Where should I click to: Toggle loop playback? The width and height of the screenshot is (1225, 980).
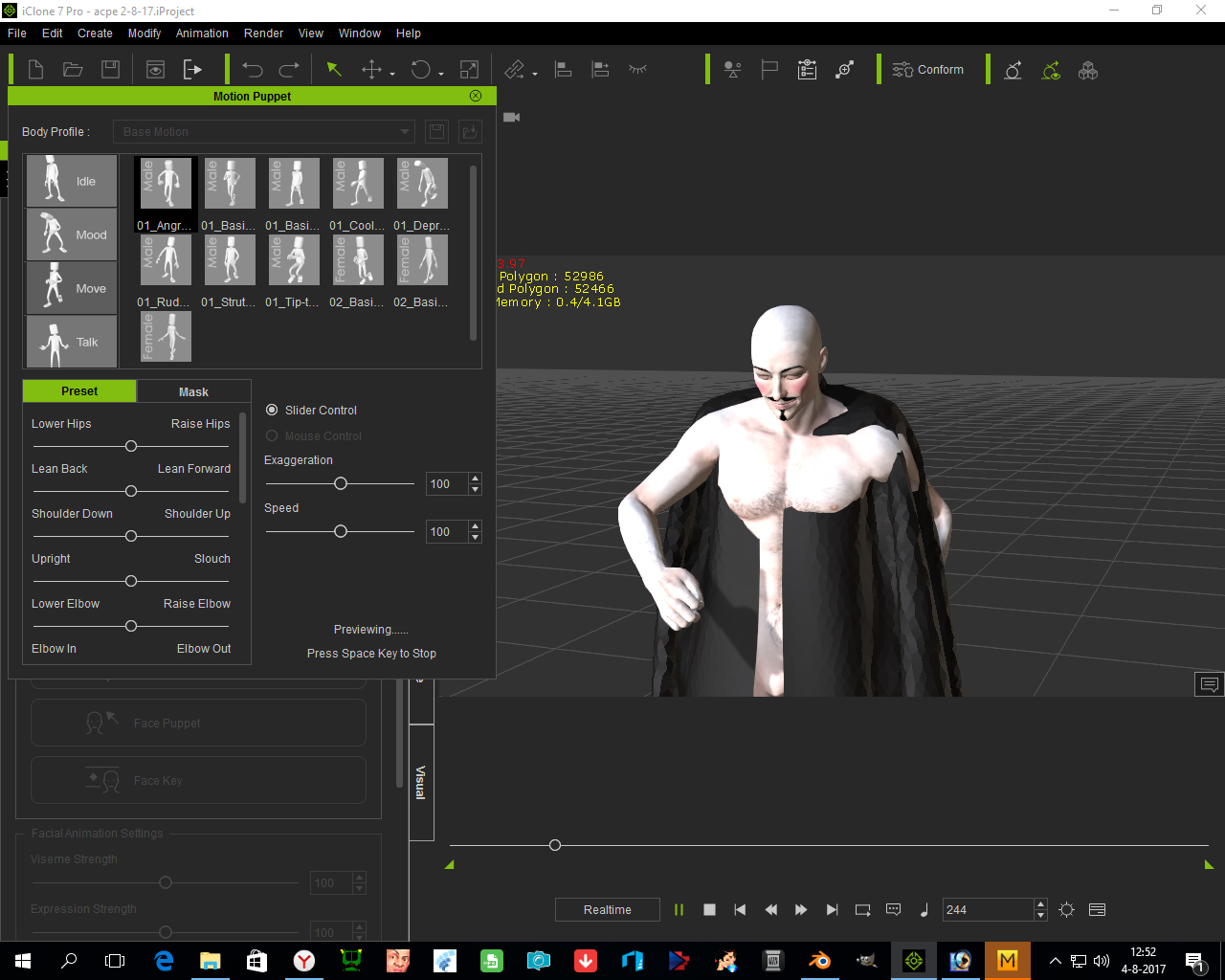(862, 909)
